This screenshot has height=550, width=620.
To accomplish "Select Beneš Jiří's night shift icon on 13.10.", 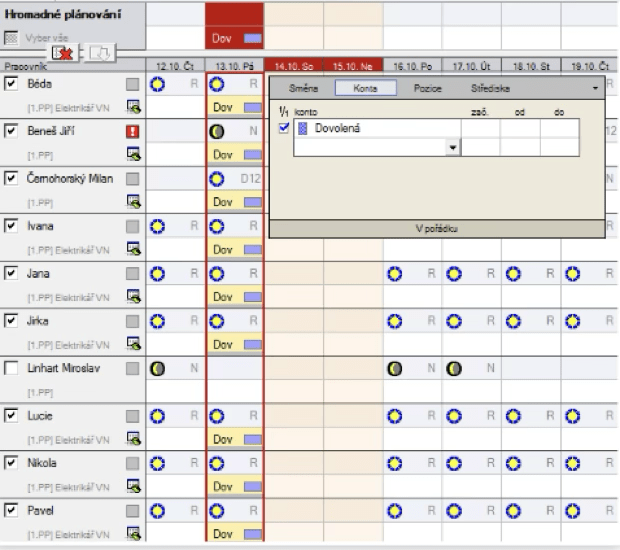I will click(x=217, y=131).
